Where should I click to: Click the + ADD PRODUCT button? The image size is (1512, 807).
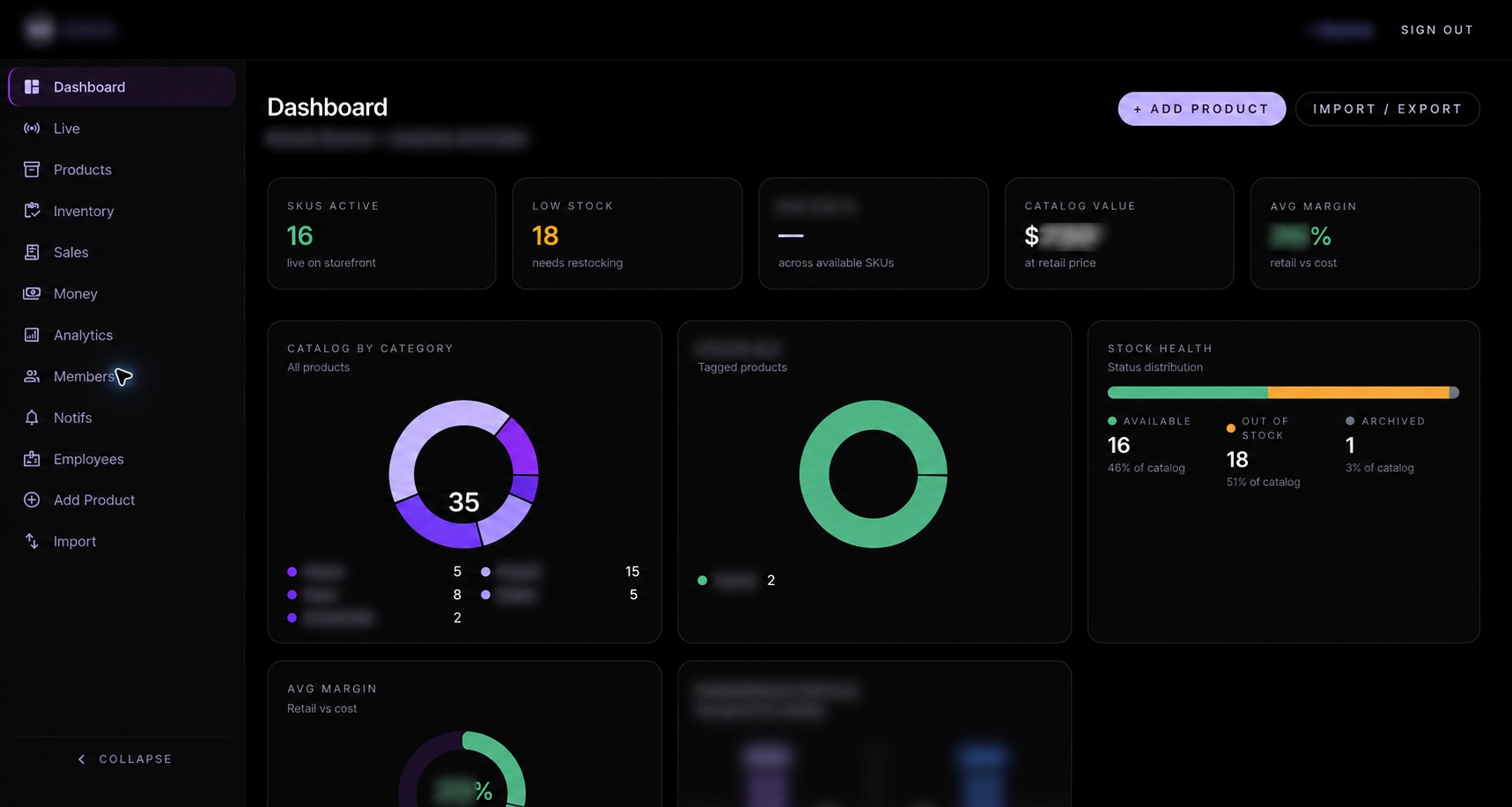point(1202,108)
